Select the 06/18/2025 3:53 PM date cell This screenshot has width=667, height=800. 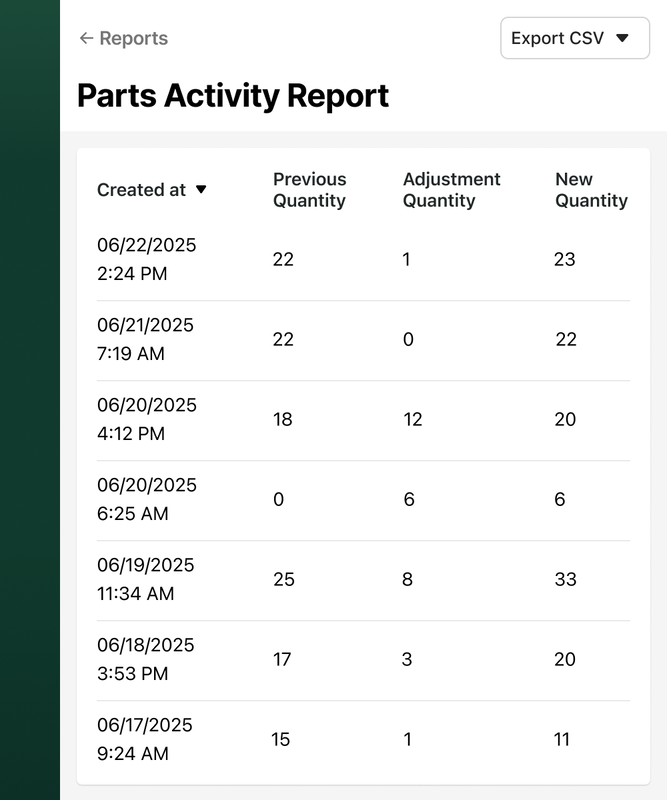pos(145,659)
